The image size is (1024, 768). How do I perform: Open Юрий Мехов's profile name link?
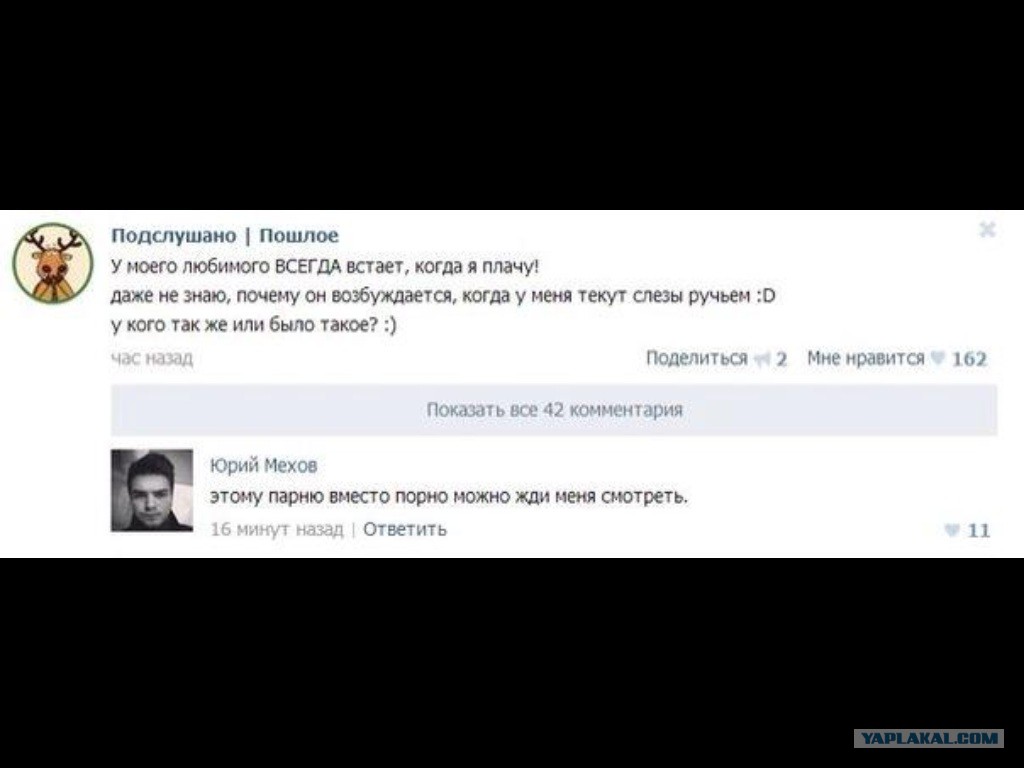pyautogui.click(x=263, y=466)
